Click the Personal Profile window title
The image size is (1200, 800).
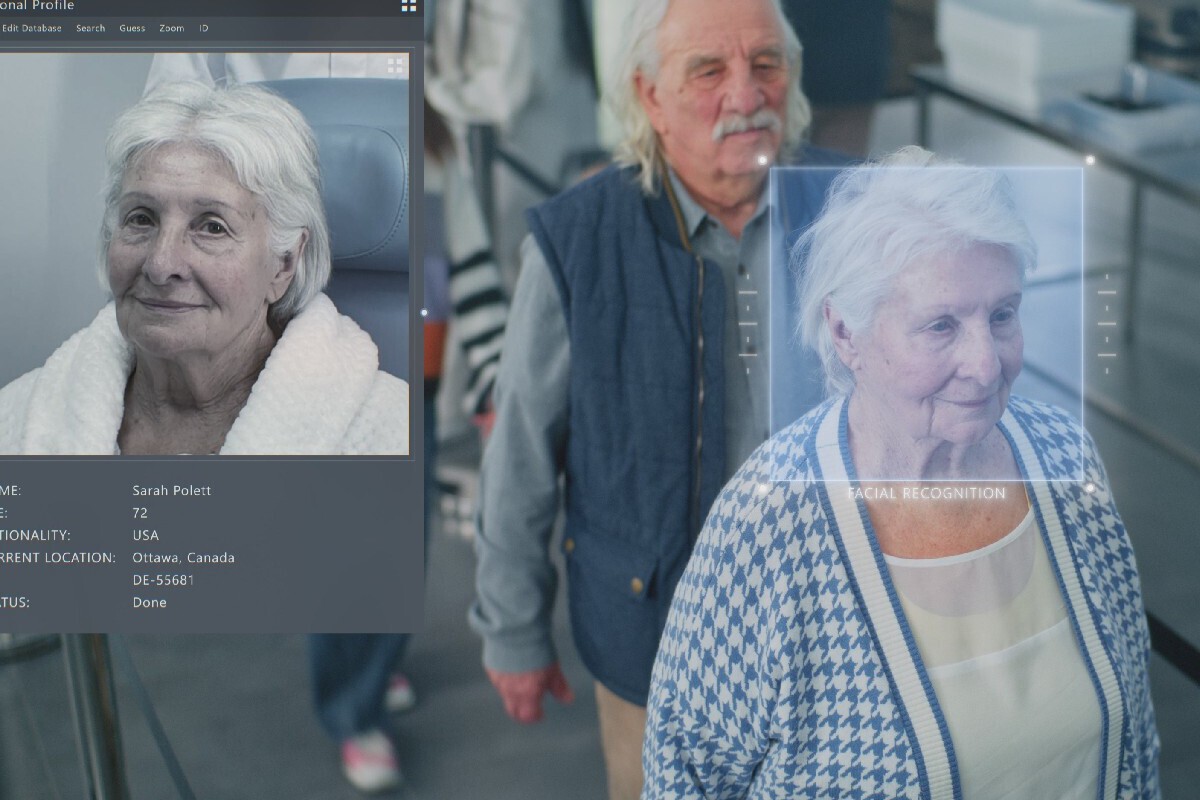pos(37,6)
